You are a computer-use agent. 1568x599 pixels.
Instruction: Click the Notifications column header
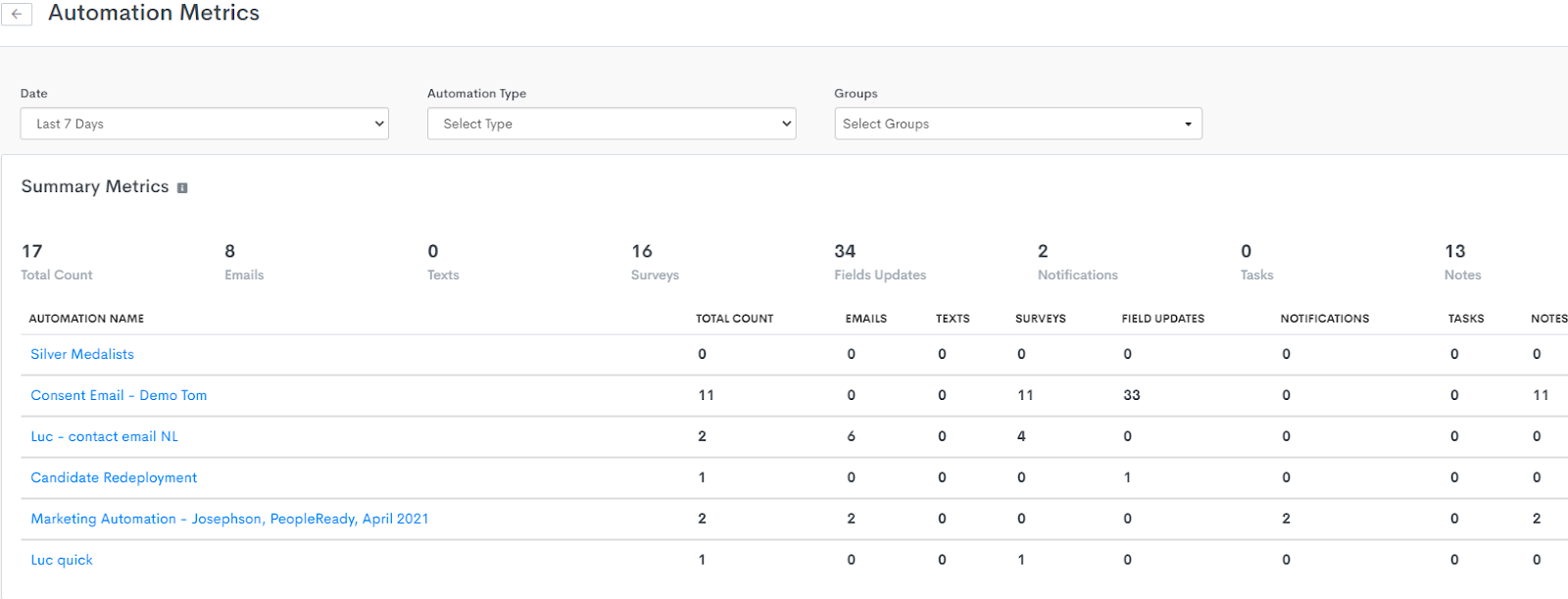[1324, 319]
